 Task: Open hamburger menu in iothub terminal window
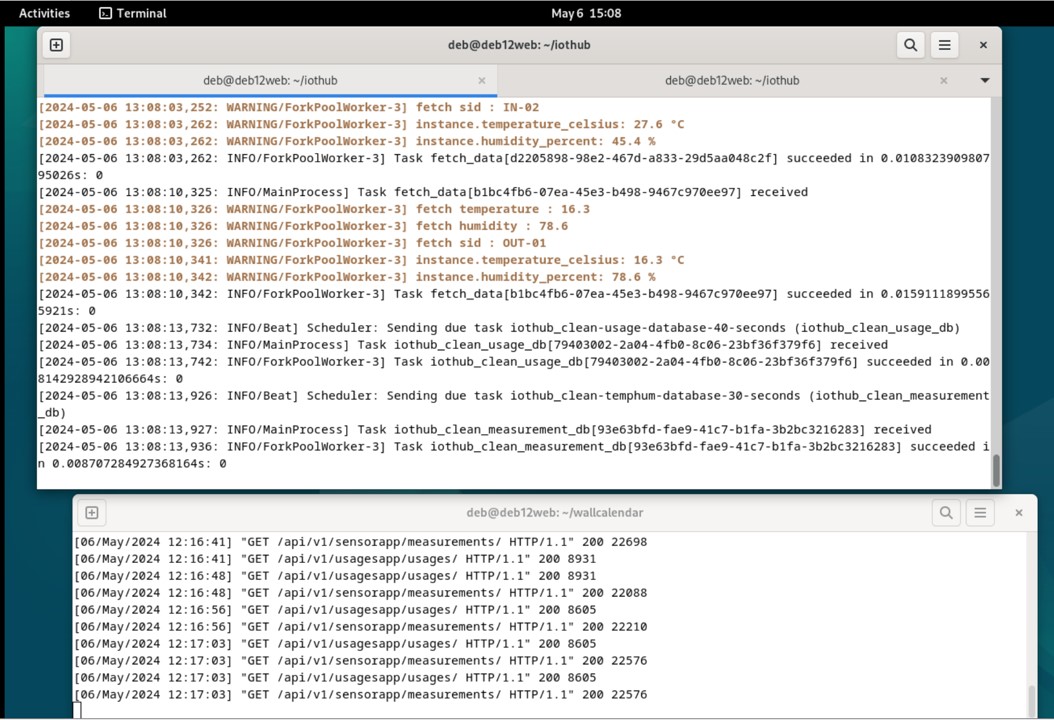point(944,45)
